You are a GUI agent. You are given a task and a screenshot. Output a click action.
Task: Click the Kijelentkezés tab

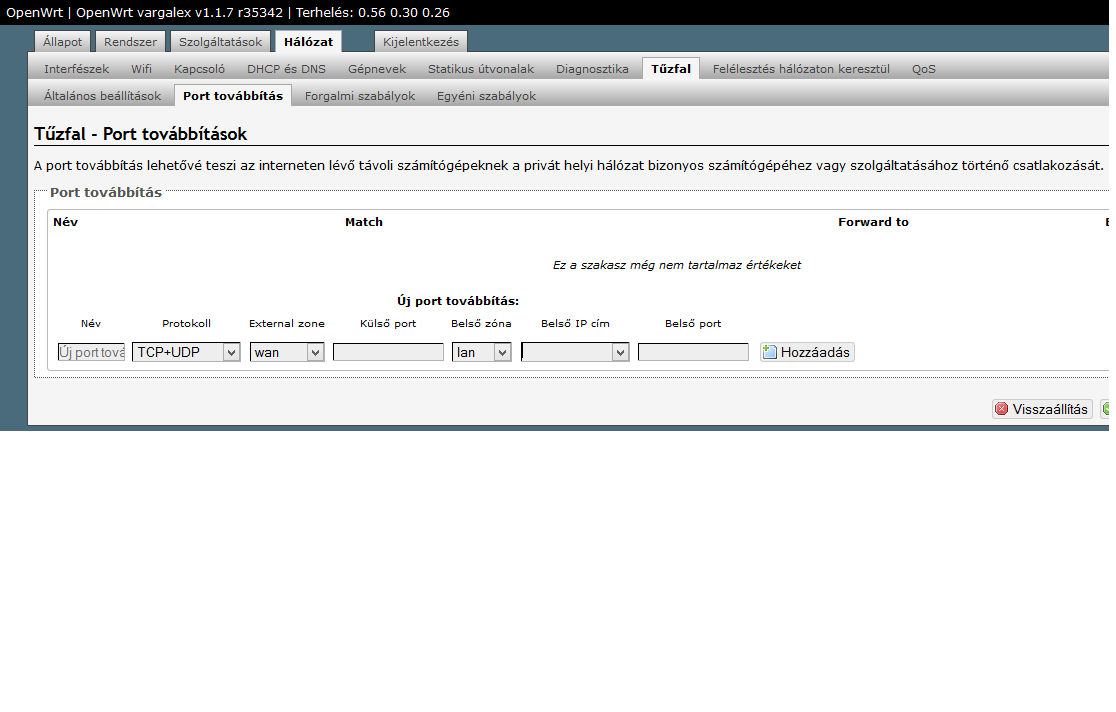point(421,41)
